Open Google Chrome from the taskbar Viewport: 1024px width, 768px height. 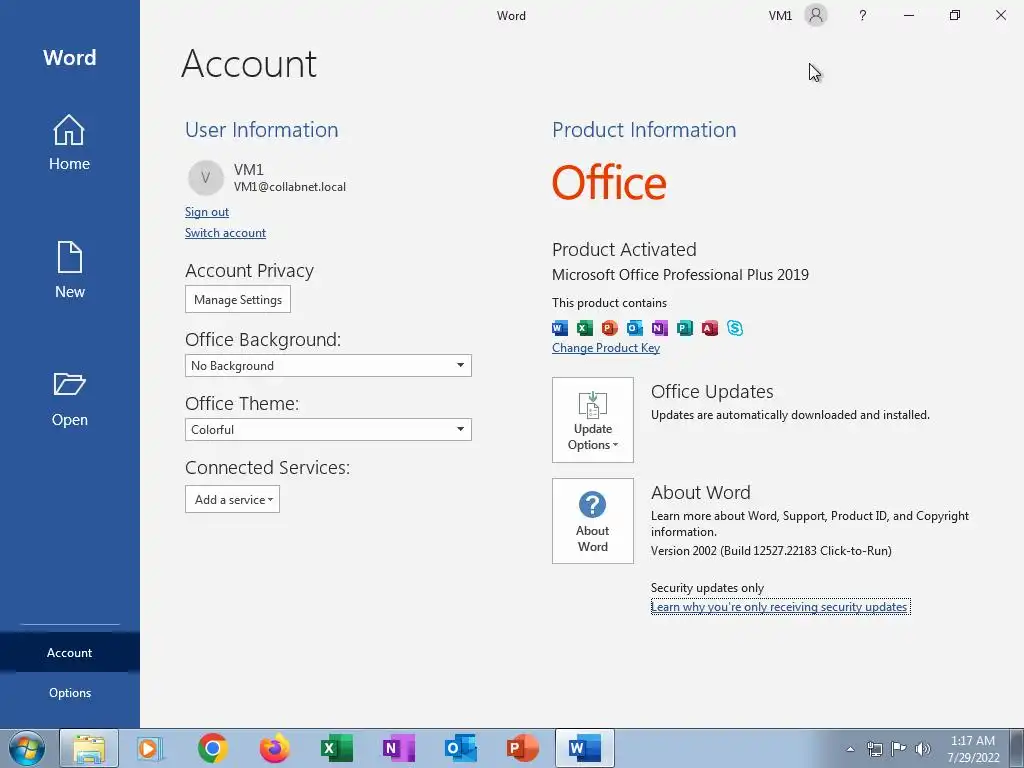point(212,748)
